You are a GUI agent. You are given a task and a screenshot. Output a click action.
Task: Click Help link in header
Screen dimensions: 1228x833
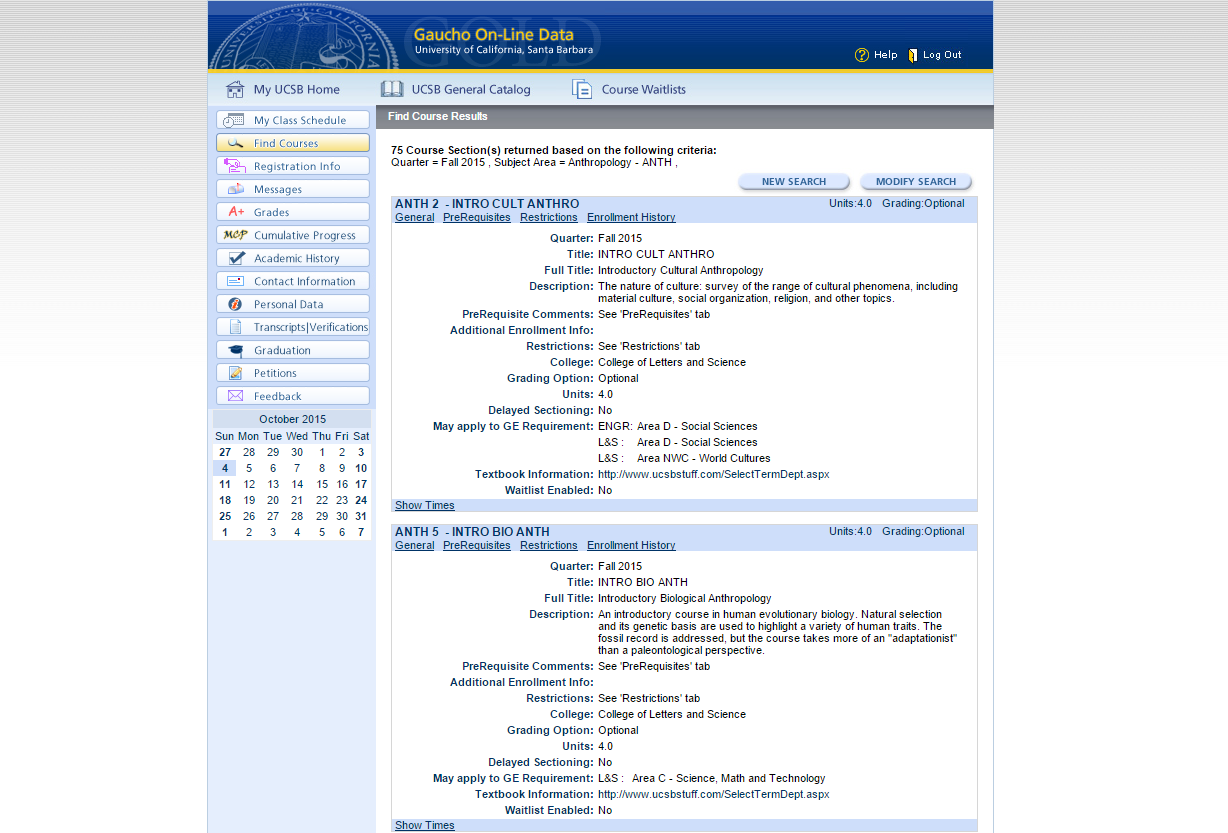(886, 55)
